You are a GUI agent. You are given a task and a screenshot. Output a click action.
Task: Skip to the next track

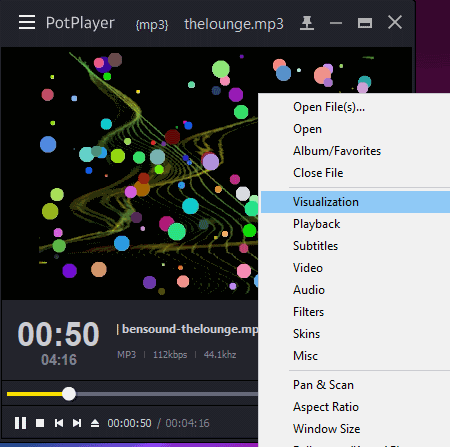77,423
